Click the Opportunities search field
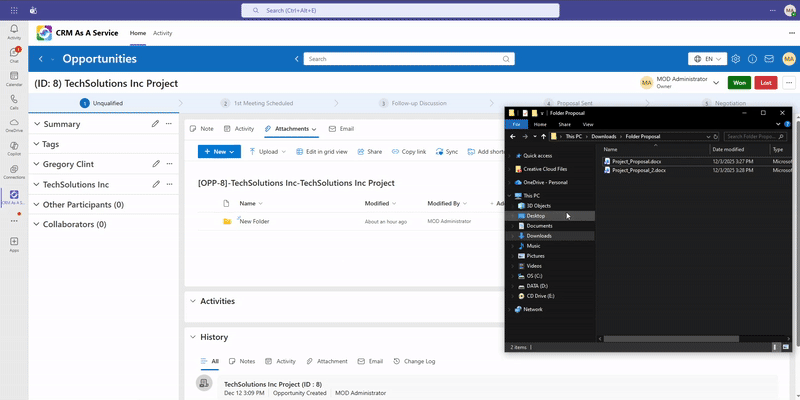The width and height of the screenshot is (800, 400). point(409,59)
